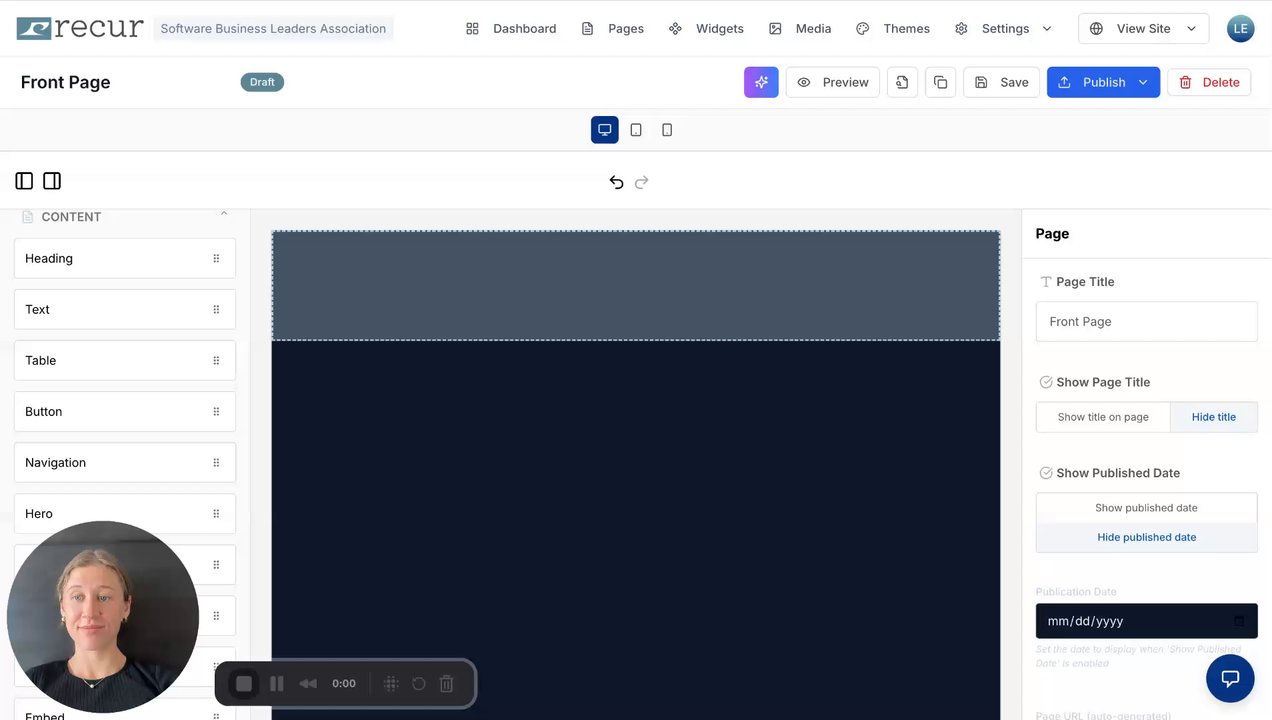The height and width of the screenshot is (720, 1272).
Task: Open the LE user avatar menu
Action: (x=1240, y=28)
